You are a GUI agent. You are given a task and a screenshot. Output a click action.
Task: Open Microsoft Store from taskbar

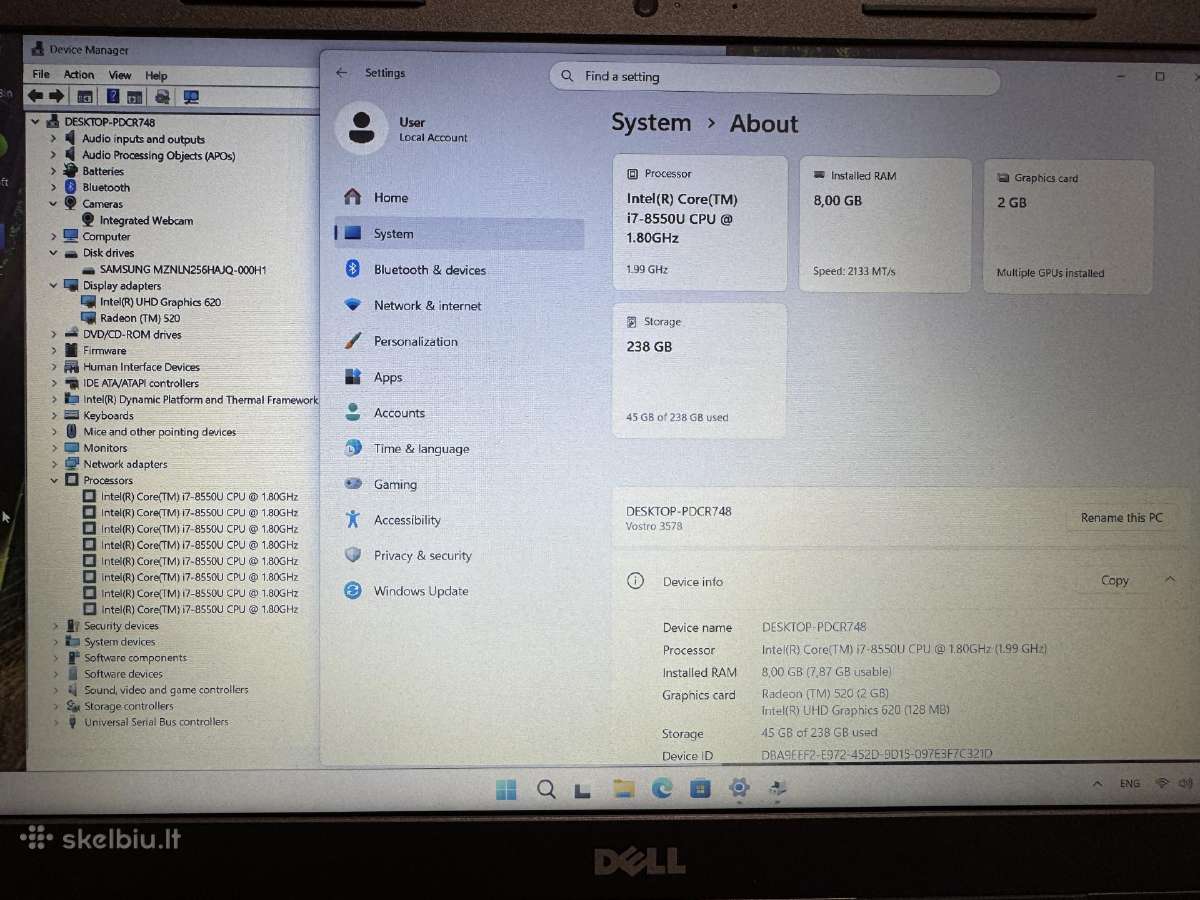point(701,789)
